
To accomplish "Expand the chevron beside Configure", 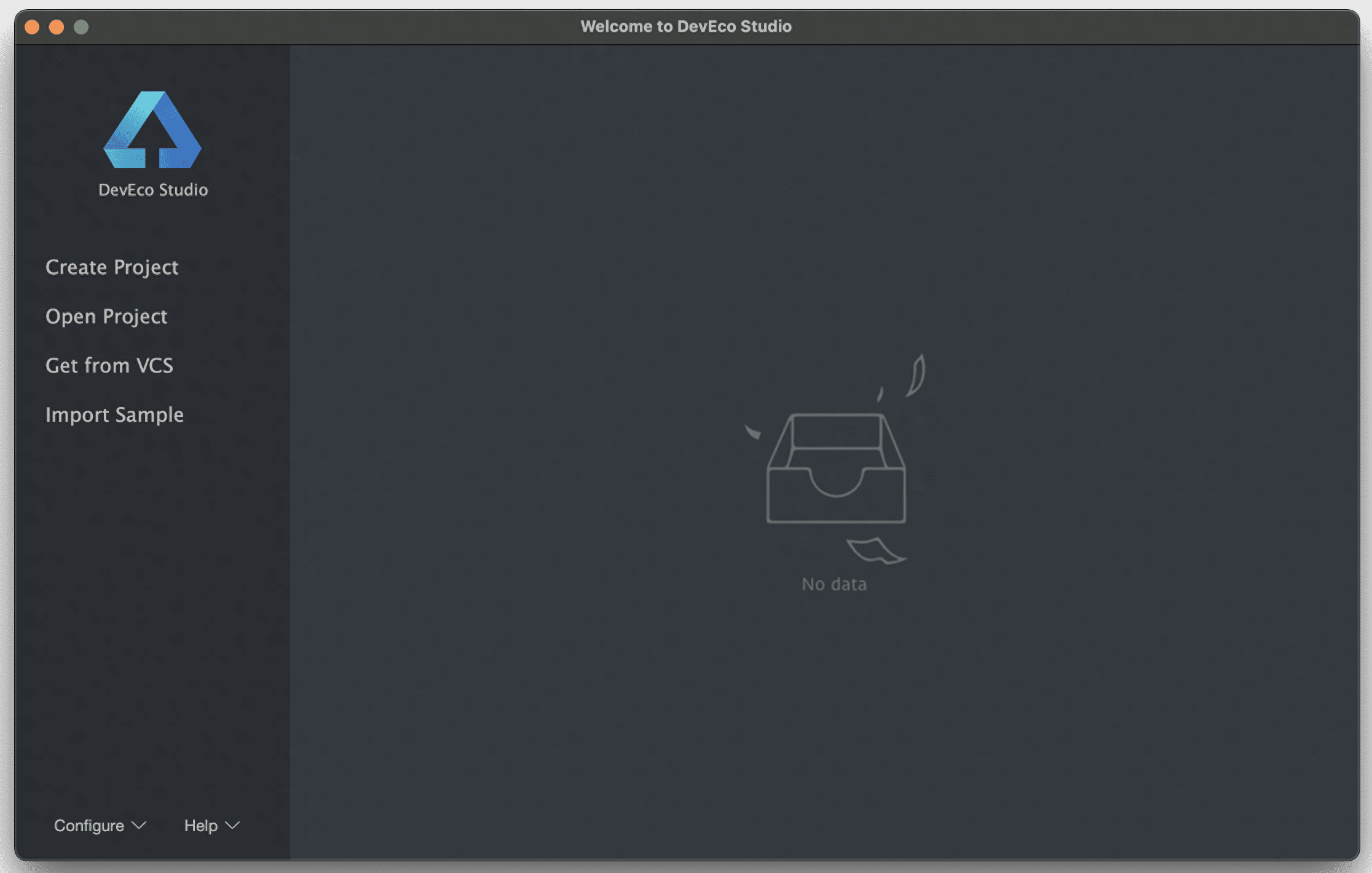I will pyautogui.click(x=140, y=825).
